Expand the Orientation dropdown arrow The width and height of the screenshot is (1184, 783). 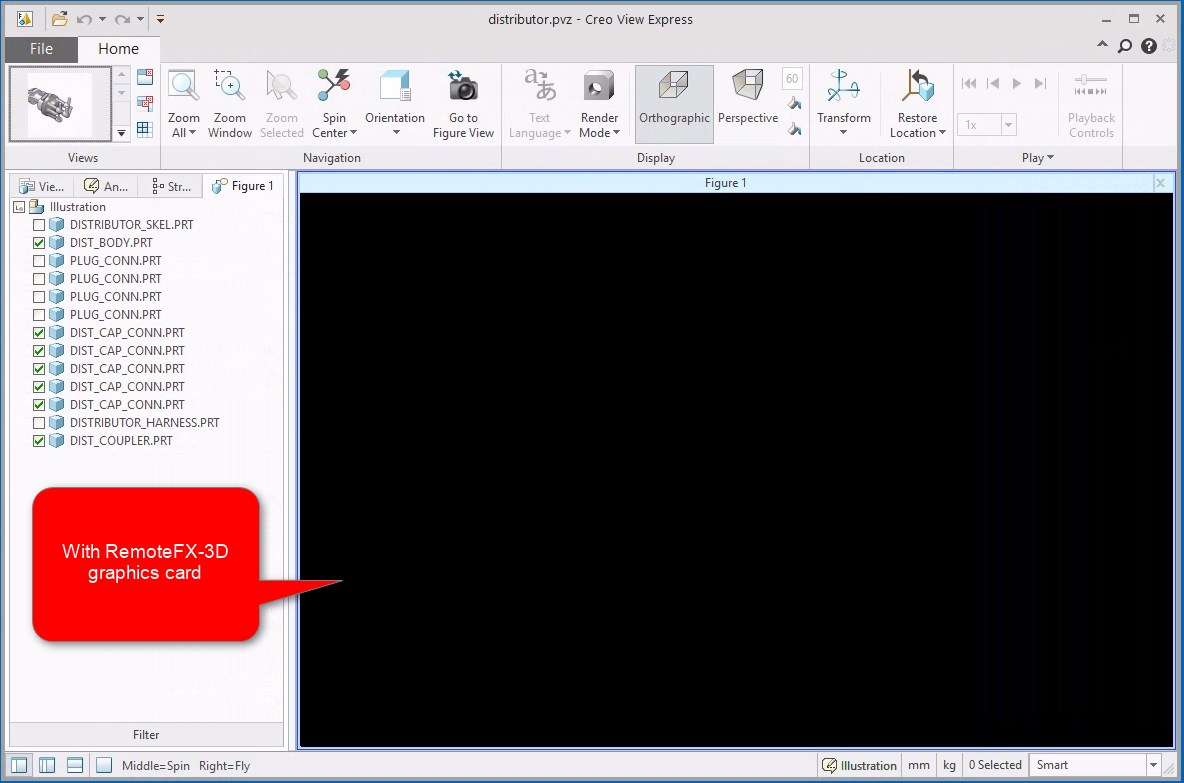click(396, 133)
